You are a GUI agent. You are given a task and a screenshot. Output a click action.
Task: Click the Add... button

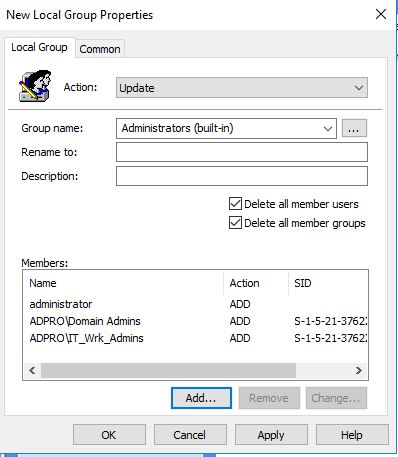201,398
